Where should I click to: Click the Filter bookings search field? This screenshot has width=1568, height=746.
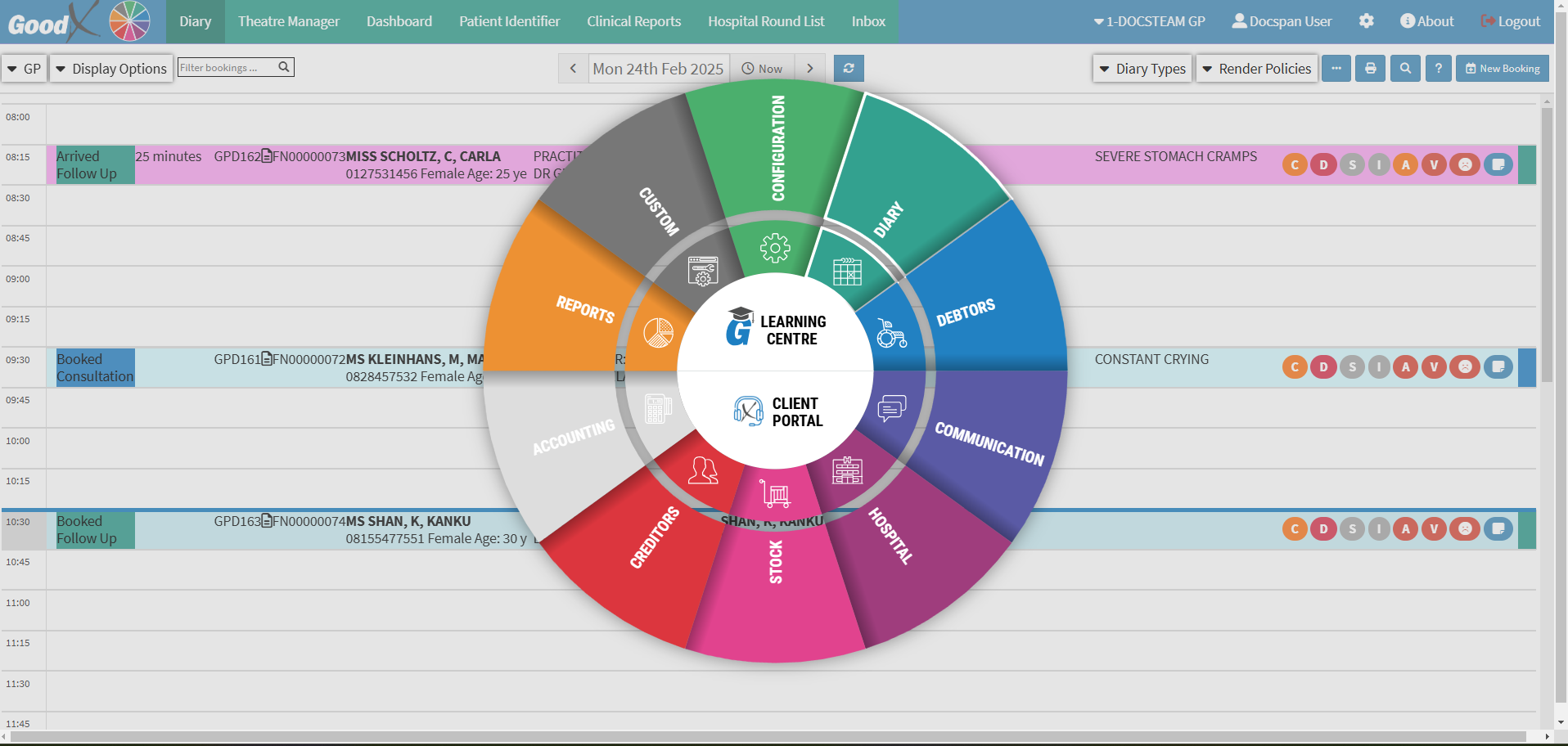click(x=228, y=68)
